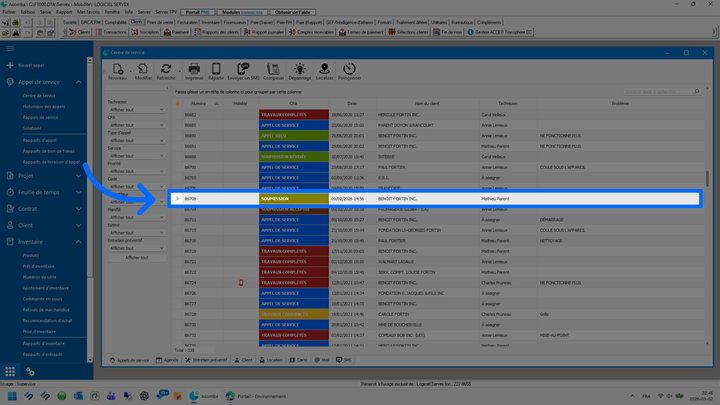Switch to the SMS bottom tab
Screen dimensions: 720x405
344,360
